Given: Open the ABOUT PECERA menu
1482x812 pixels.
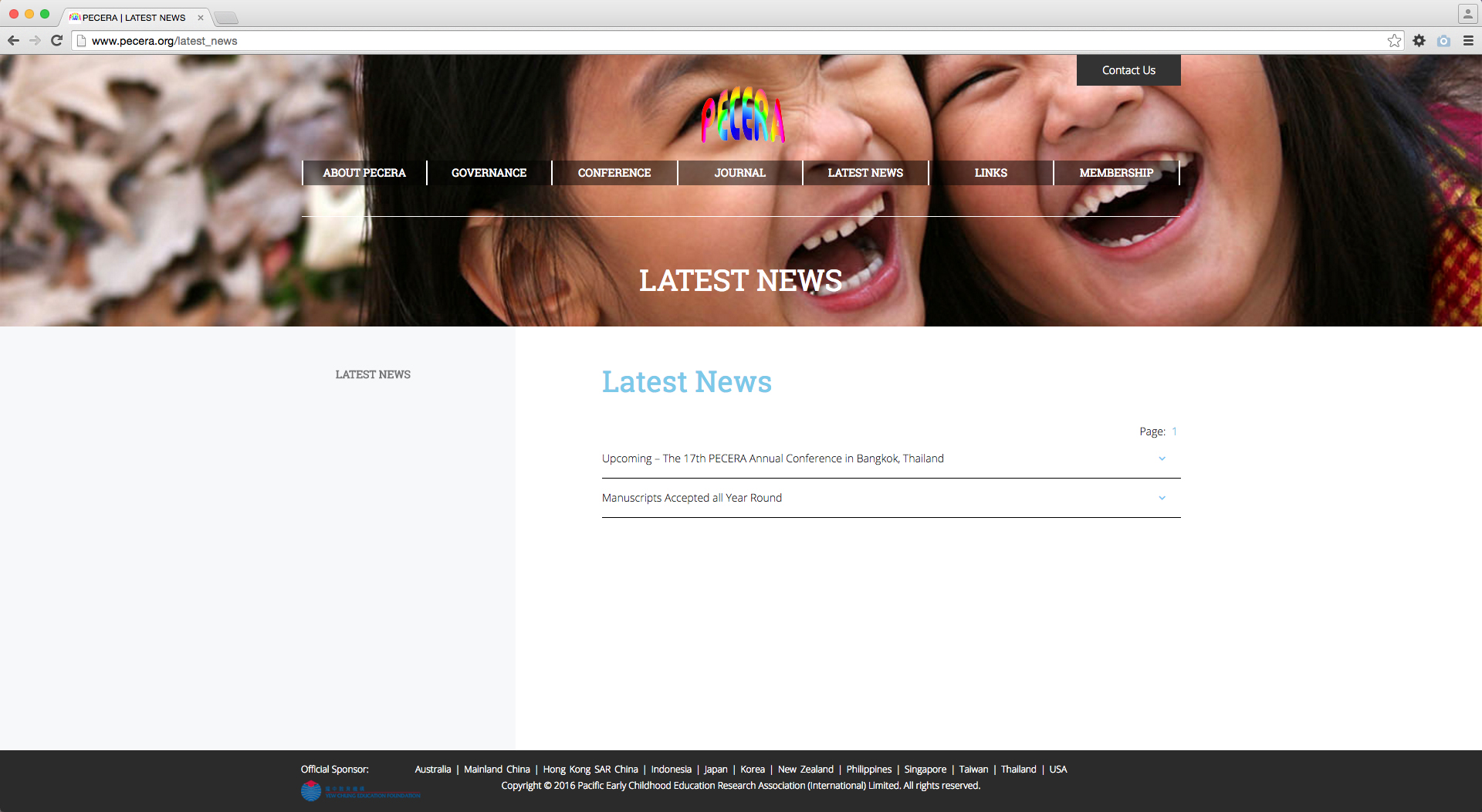Looking at the screenshot, I should [x=364, y=173].
